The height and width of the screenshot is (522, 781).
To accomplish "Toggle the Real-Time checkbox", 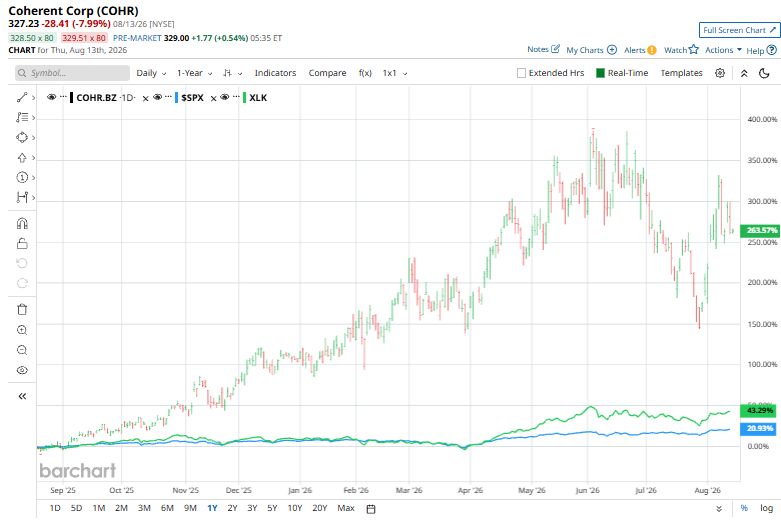I will point(600,73).
